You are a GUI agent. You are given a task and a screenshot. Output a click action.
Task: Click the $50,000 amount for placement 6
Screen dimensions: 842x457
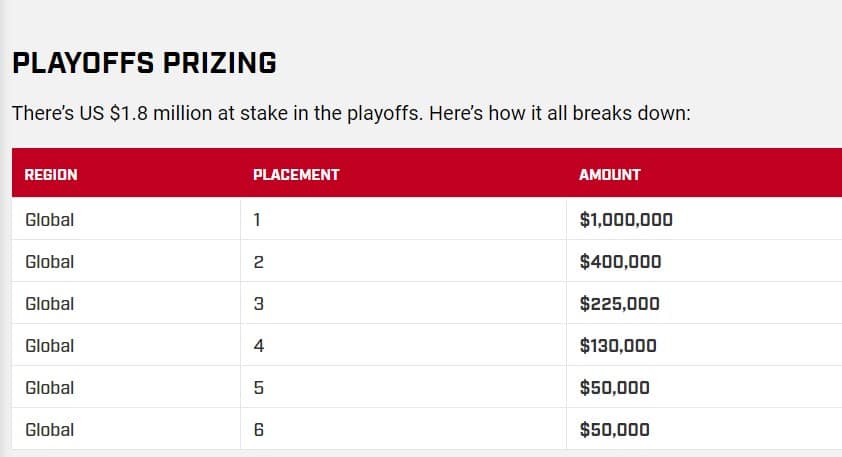click(614, 430)
